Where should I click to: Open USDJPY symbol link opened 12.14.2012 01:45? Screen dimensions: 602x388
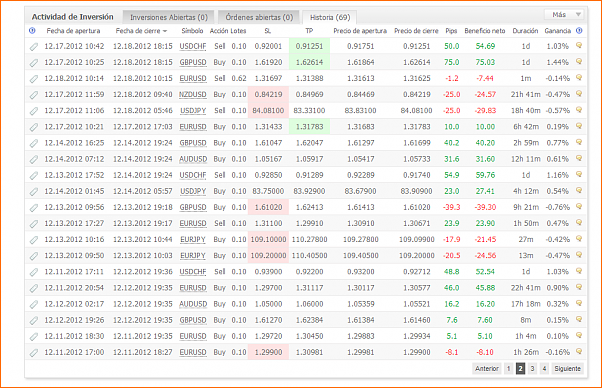click(193, 191)
